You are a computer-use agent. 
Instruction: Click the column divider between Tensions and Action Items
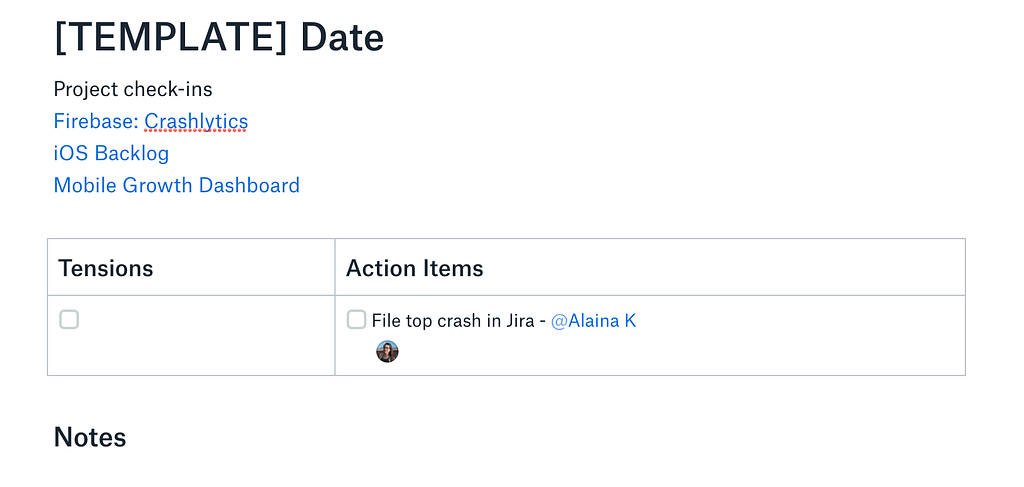pyautogui.click(x=335, y=306)
